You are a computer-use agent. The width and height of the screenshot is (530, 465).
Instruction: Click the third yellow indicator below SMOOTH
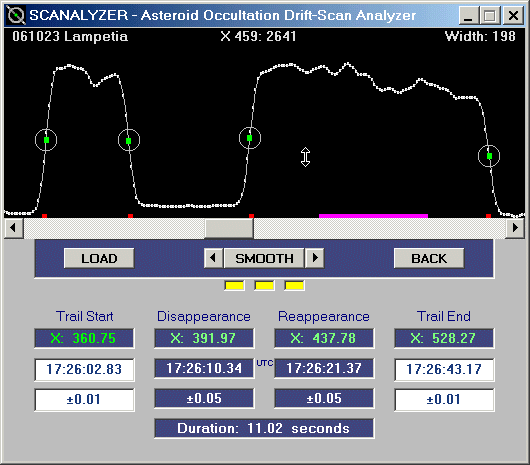click(x=294, y=286)
